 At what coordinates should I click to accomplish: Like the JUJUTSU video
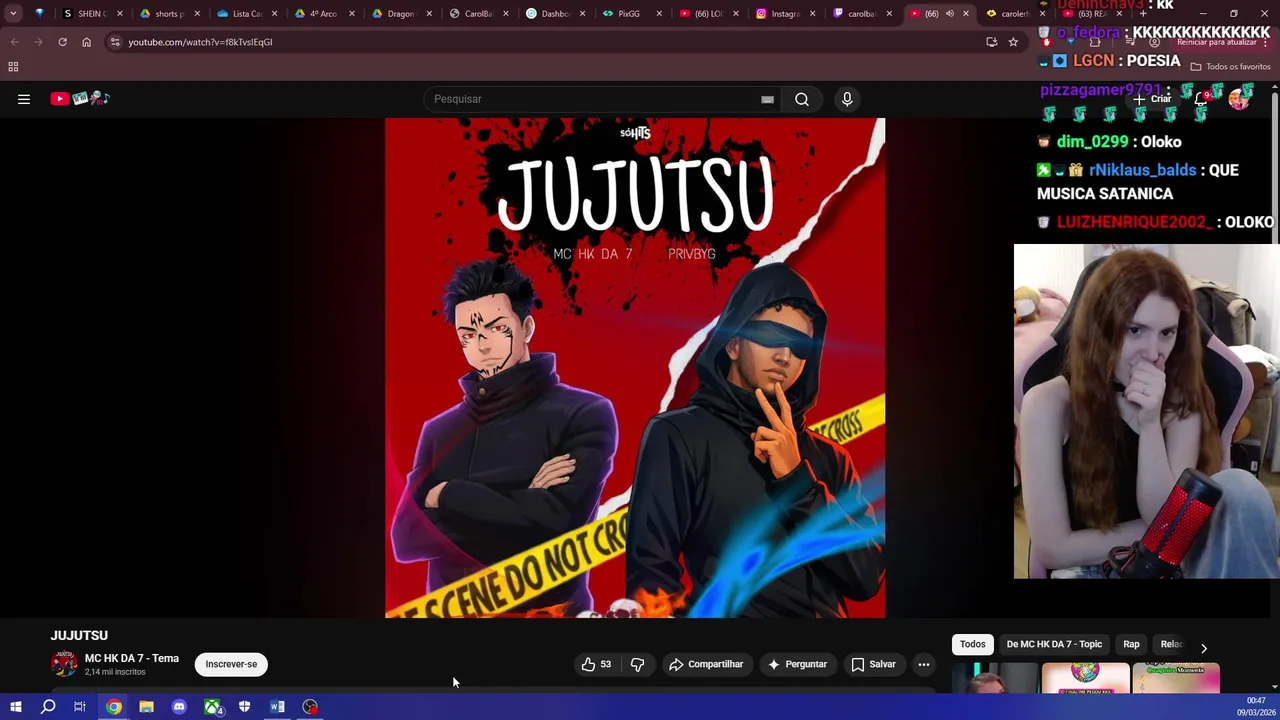[x=598, y=664]
